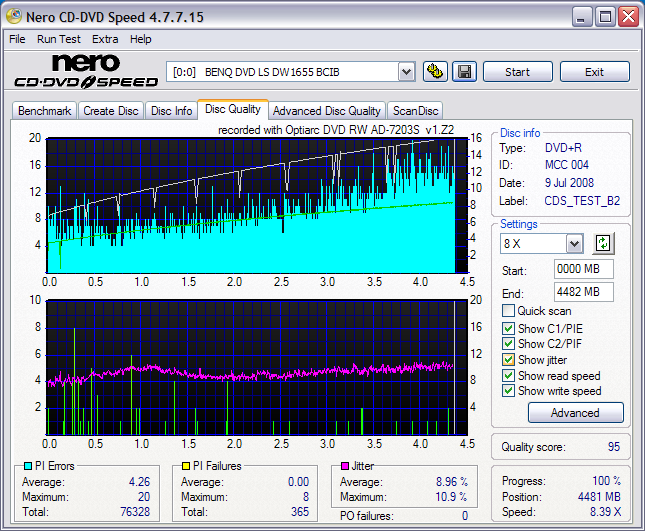Click the Nero app icon in title bar
645x531 pixels.
pyautogui.click(x=15, y=16)
